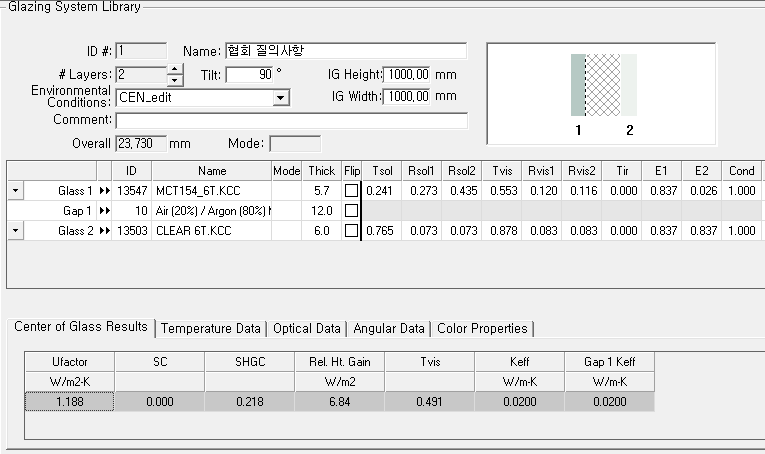Open the Optical Data tab

(306, 328)
